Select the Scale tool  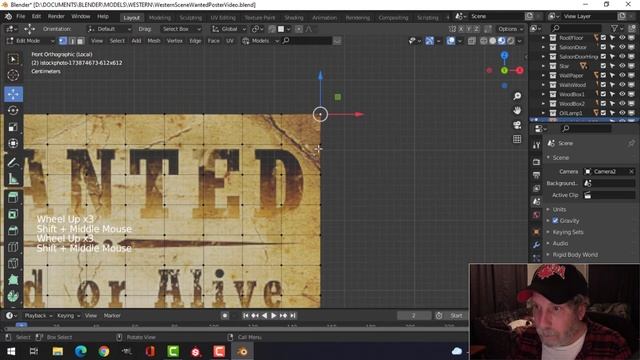[13, 127]
